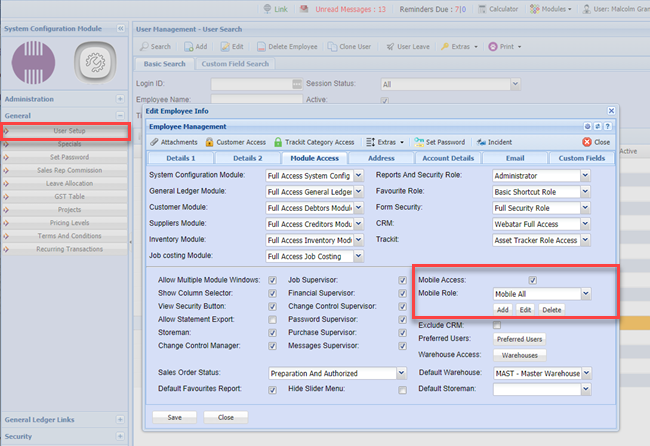The image size is (650, 446).
Task: Switch to the Account Details tab
Action: coord(448,158)
